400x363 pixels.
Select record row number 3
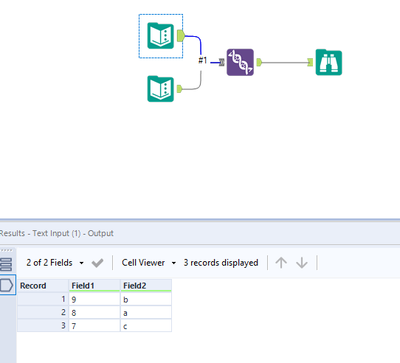[43, 325]
